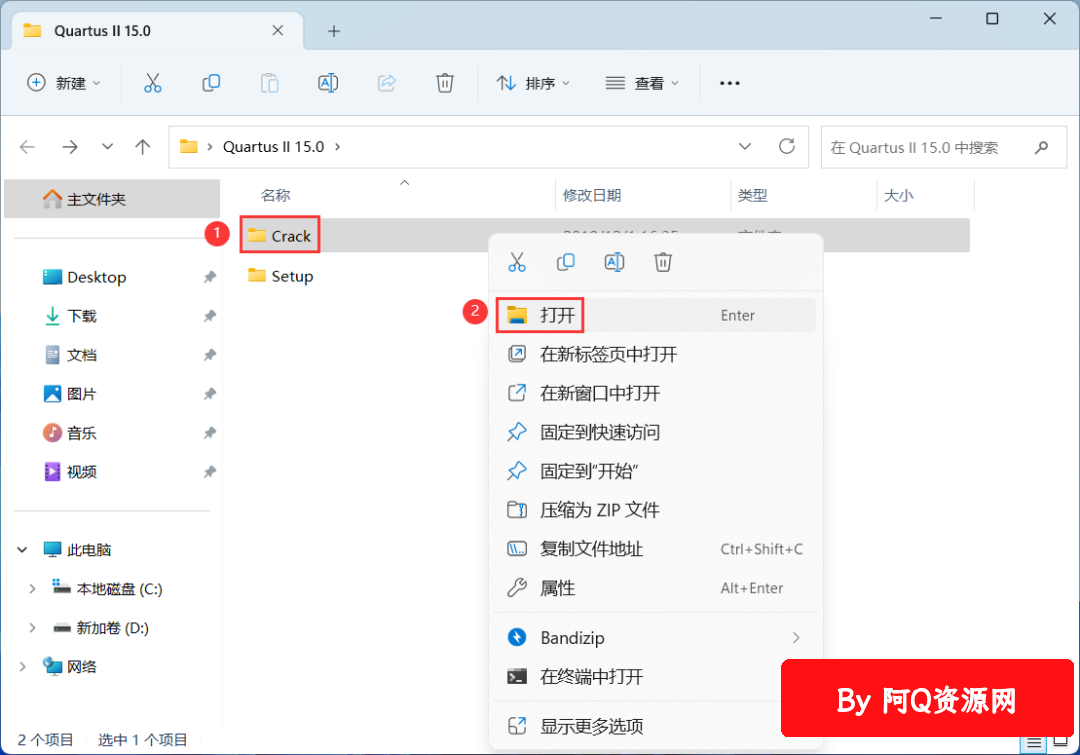Select 打开 in the context menu
This screenshot has width=1080, height=755.
656,316
